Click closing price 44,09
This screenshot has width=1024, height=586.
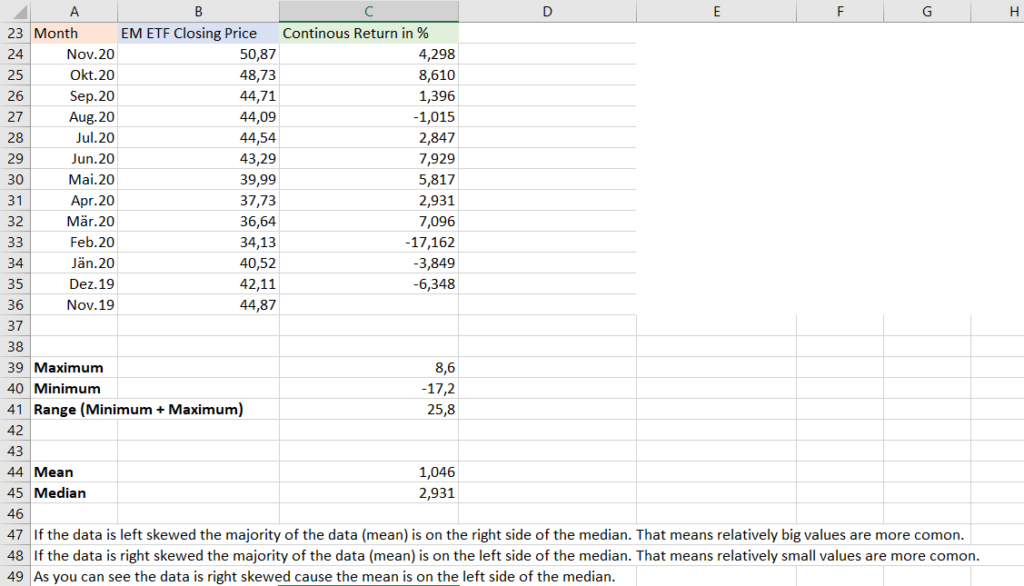point(199,117)
